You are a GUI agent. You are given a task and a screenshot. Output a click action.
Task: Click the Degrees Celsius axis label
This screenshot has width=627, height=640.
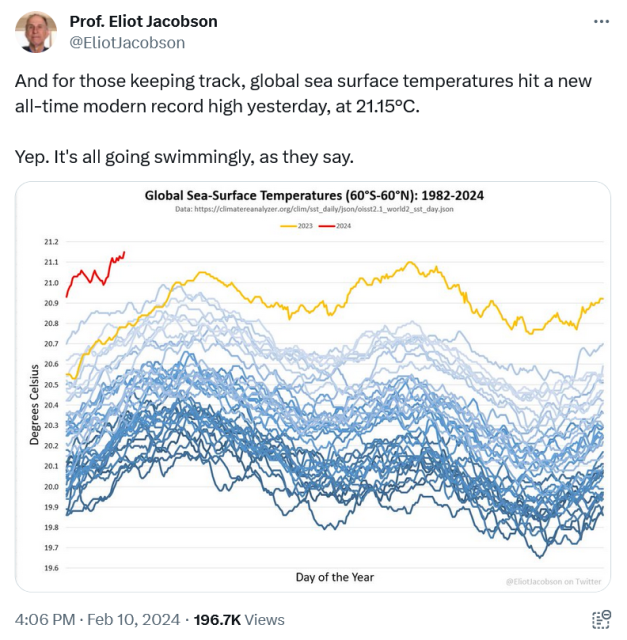pos(34,404)
